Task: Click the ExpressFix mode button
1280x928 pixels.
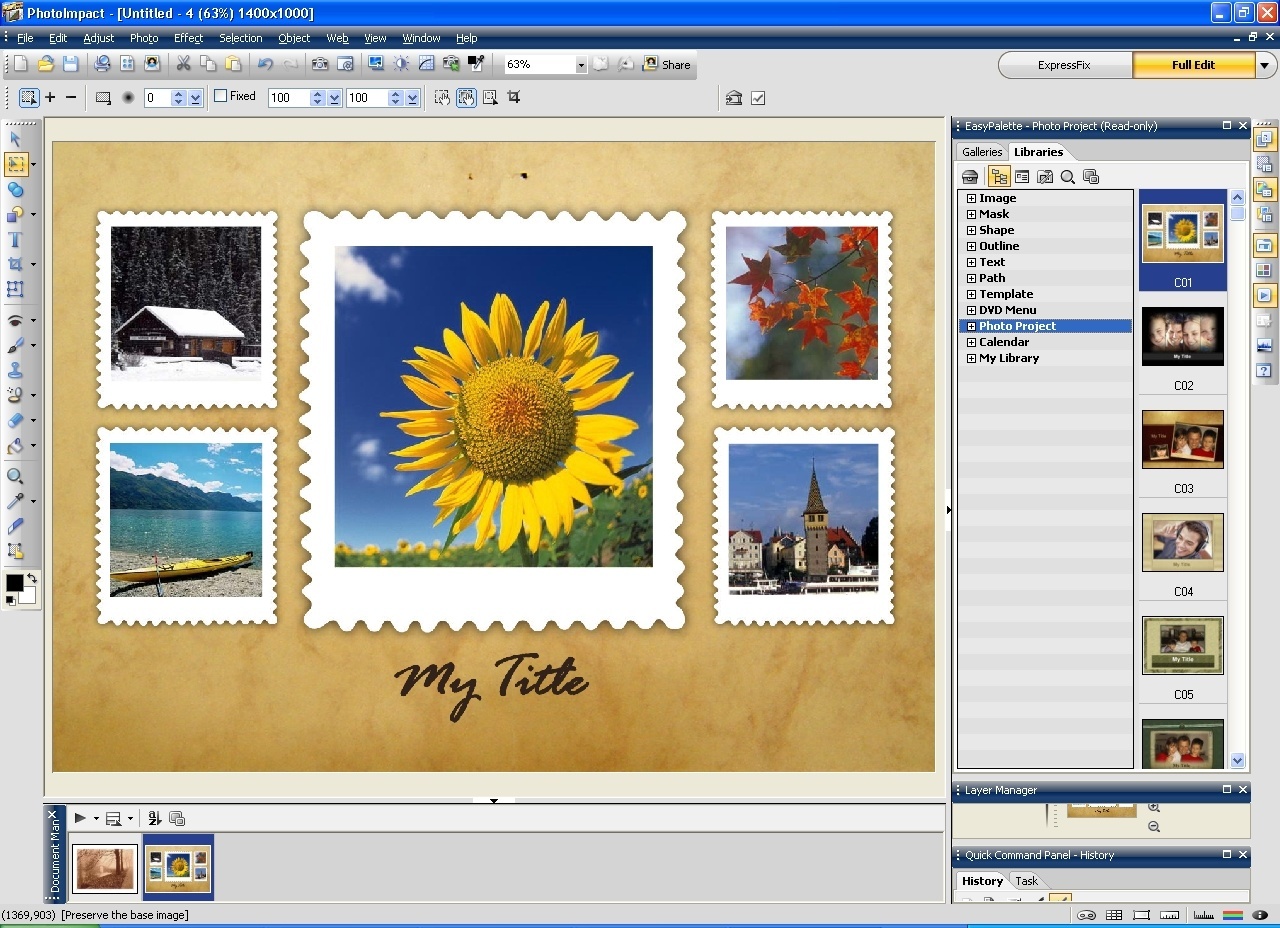Action: click(x=1065, y=65)
